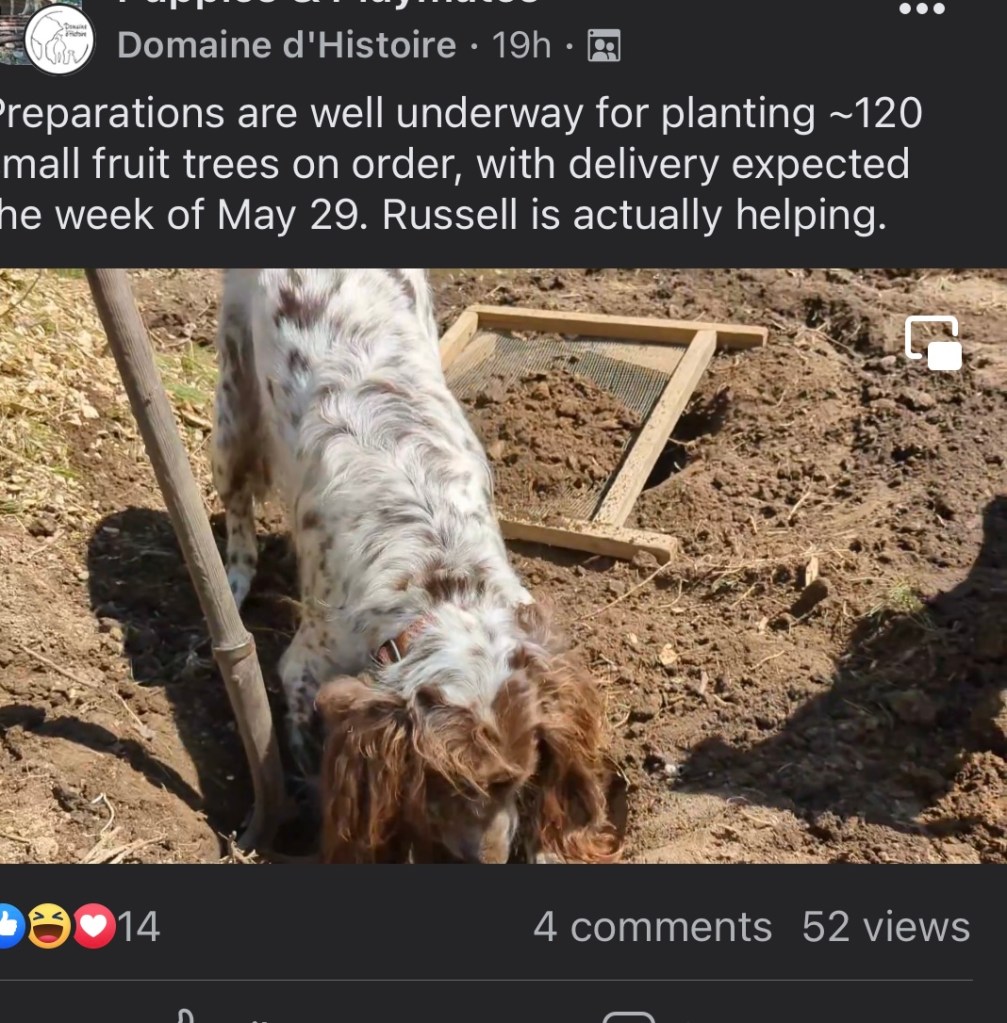1007x1023 pixels.
Task: Open the Puppies & Playmates group title
Action: (330, 3)
